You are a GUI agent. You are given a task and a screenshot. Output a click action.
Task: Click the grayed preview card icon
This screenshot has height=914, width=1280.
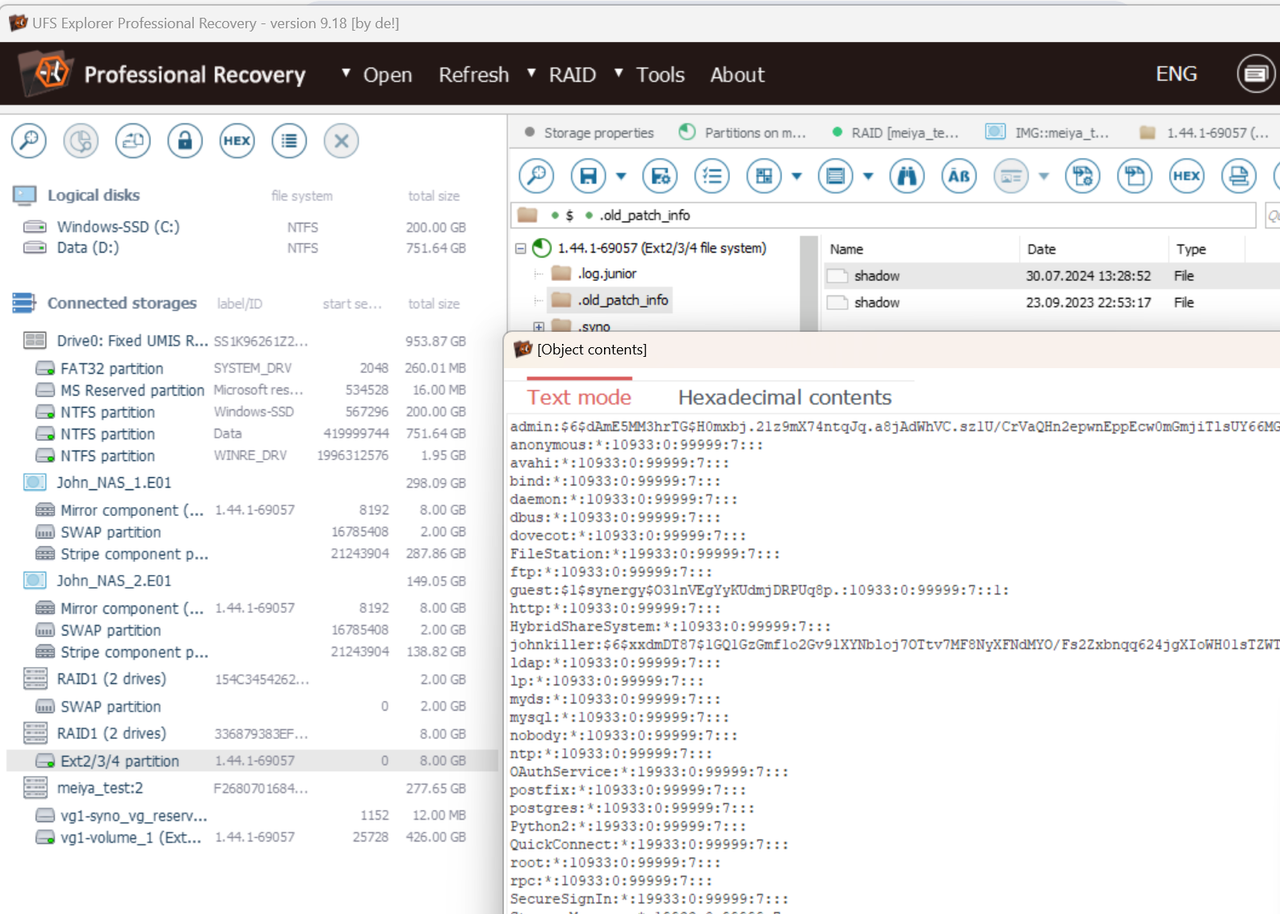[x=1011, y=177]
